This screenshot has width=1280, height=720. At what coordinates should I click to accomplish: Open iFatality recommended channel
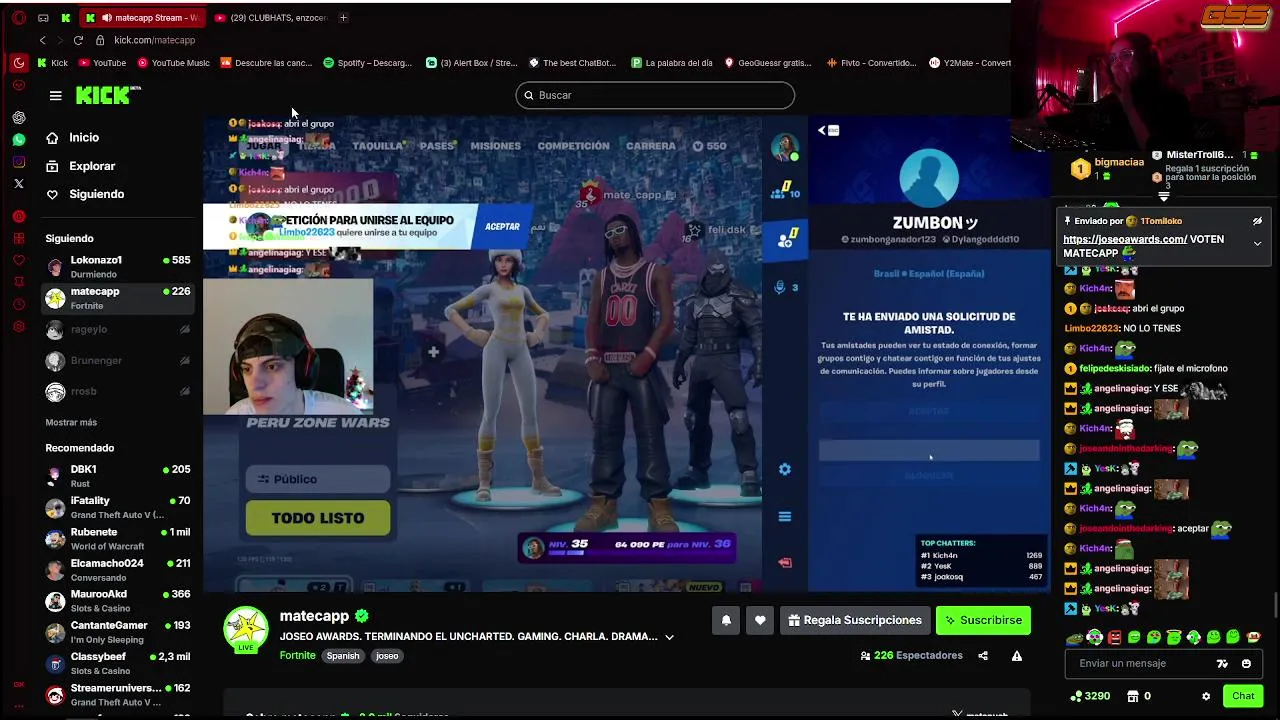(117, 507)
